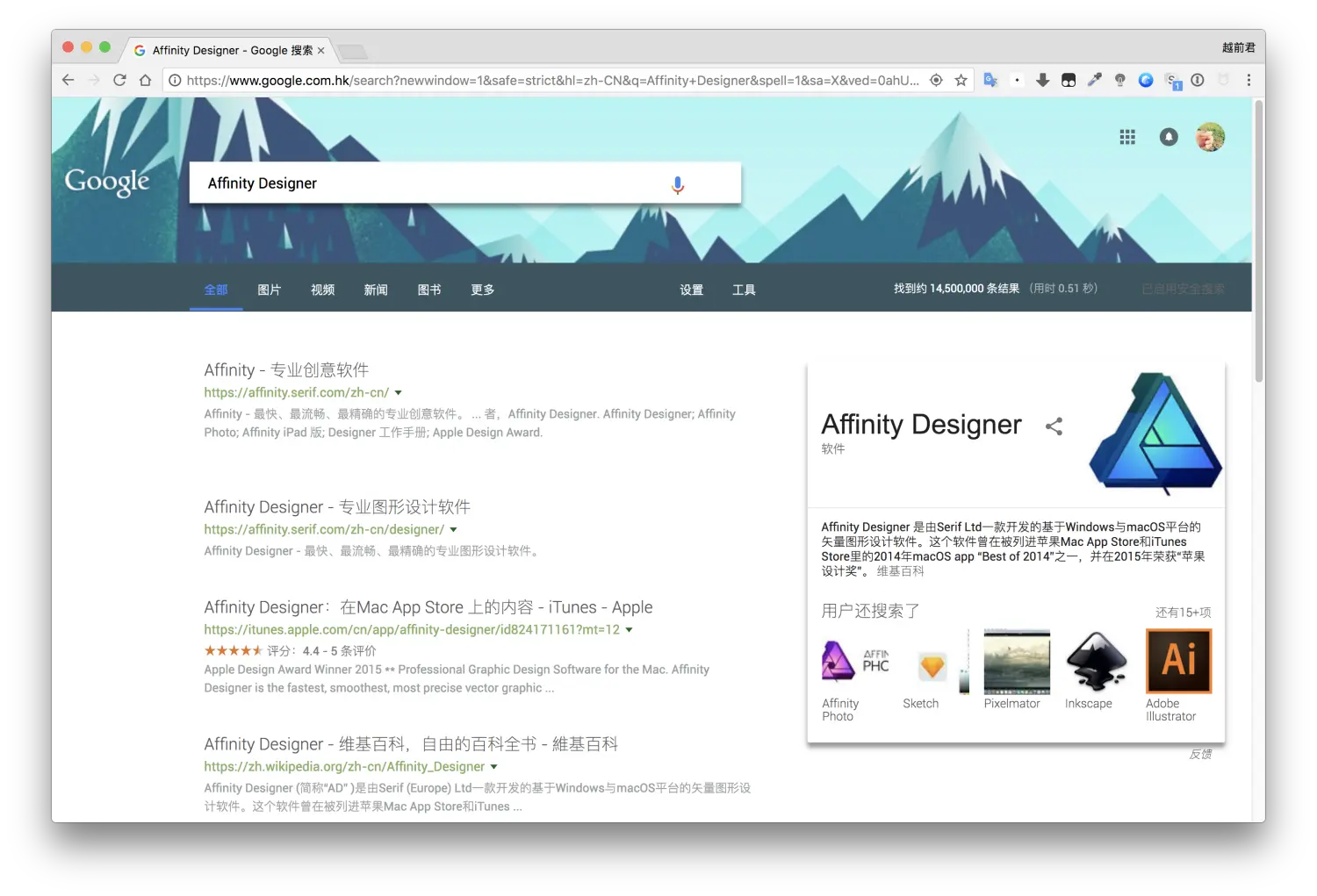Open the 更多 search category menu
Viewport: 1317px width, 896px height.
click(483, 290)
